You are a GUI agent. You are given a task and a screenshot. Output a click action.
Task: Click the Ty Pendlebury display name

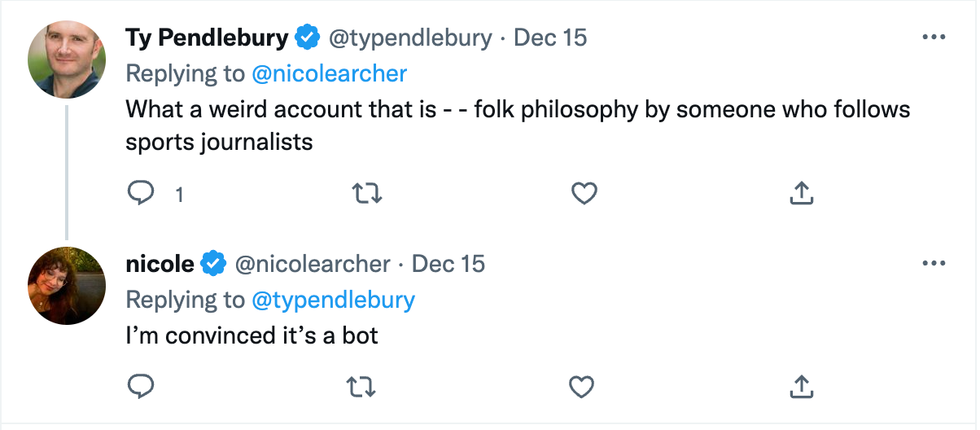click(x=206, y=38)
